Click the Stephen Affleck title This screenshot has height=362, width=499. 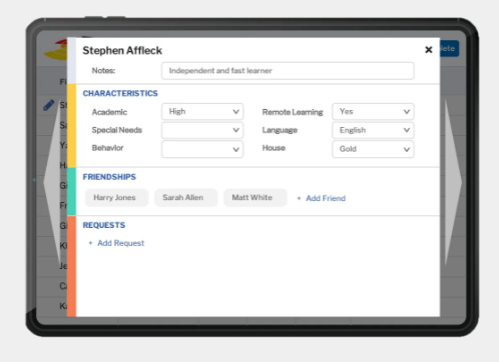pos(122,51)
